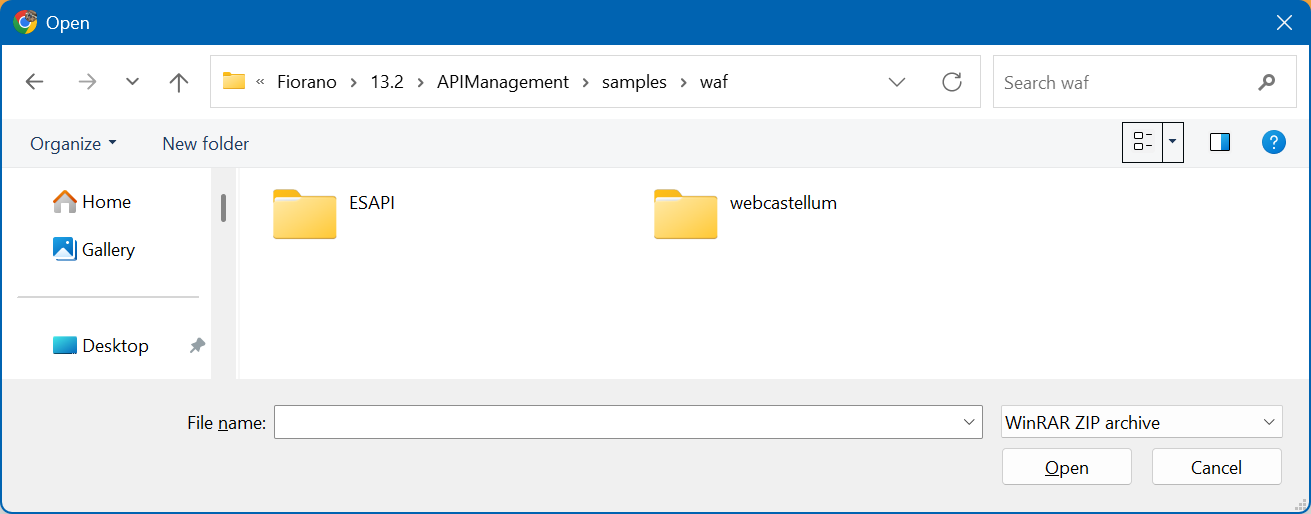
Task: Expand the view options dropdown arrow
Action: tap(1173, 142)
